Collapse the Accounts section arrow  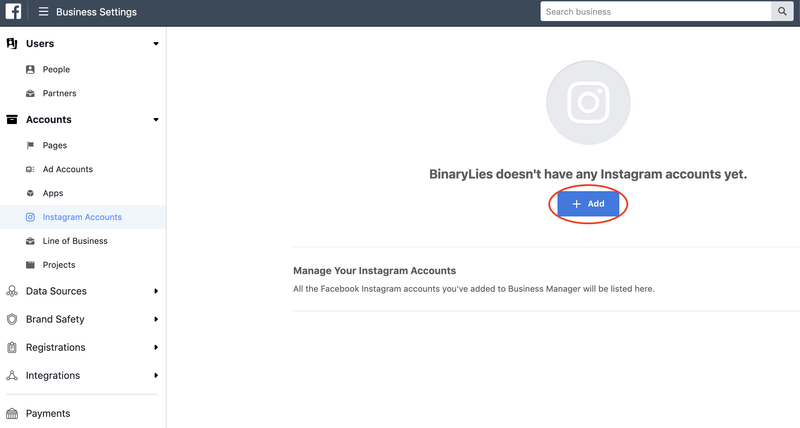click(156, 120)
